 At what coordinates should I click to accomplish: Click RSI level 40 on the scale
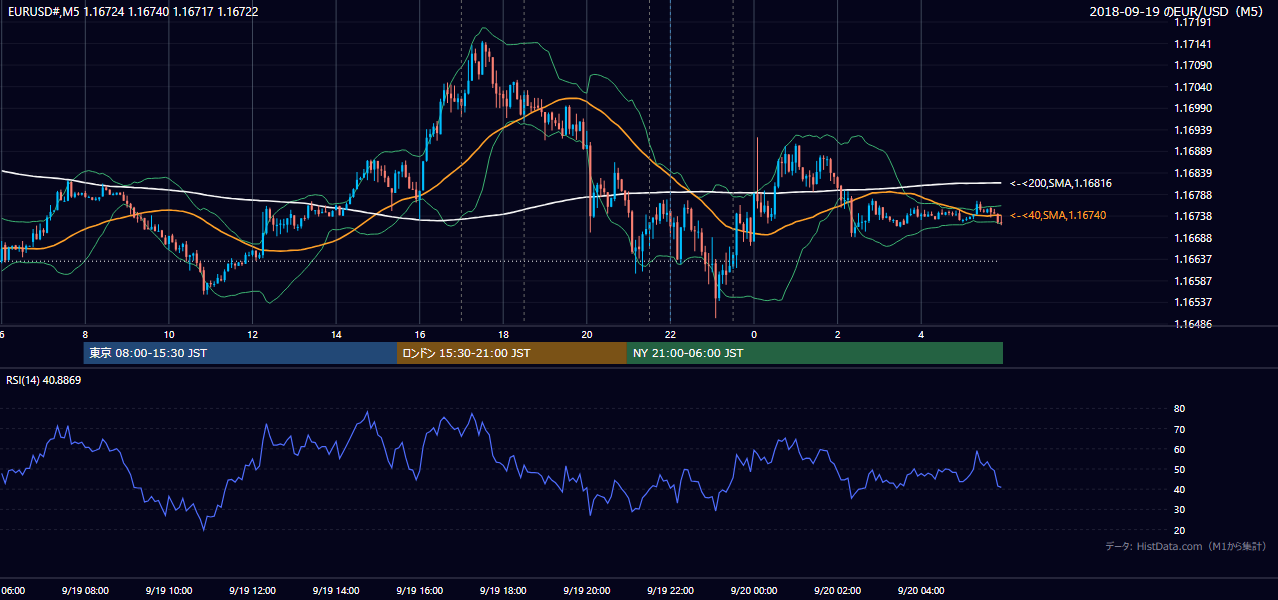(x=1179, y=489)
